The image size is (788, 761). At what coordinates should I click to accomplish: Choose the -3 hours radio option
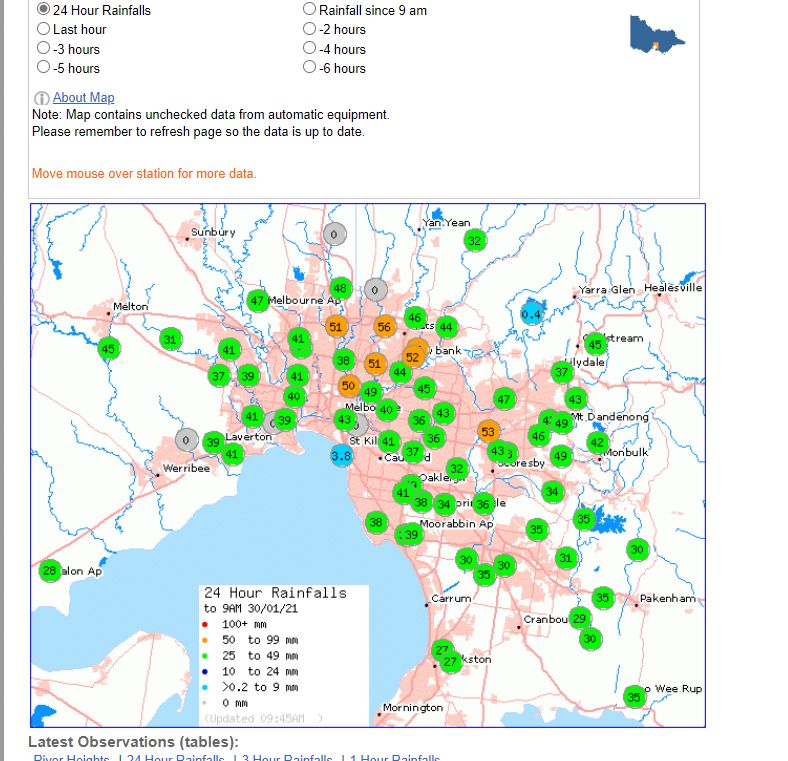[x=44, y=48]
